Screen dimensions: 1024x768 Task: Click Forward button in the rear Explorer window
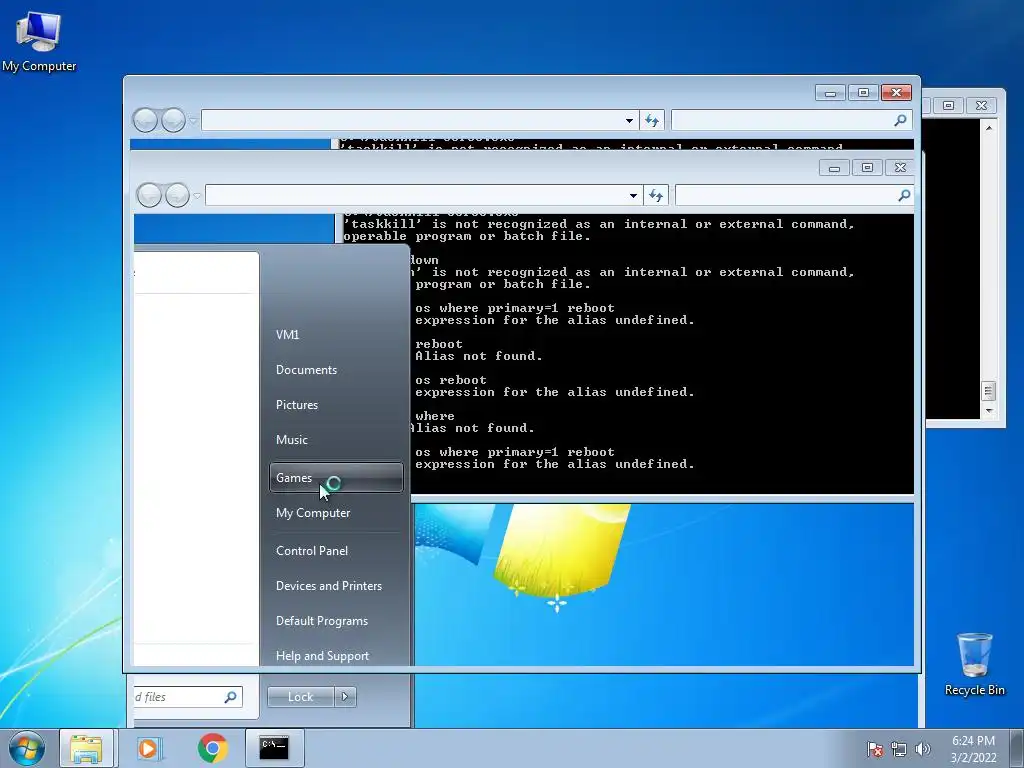point(173,120)
